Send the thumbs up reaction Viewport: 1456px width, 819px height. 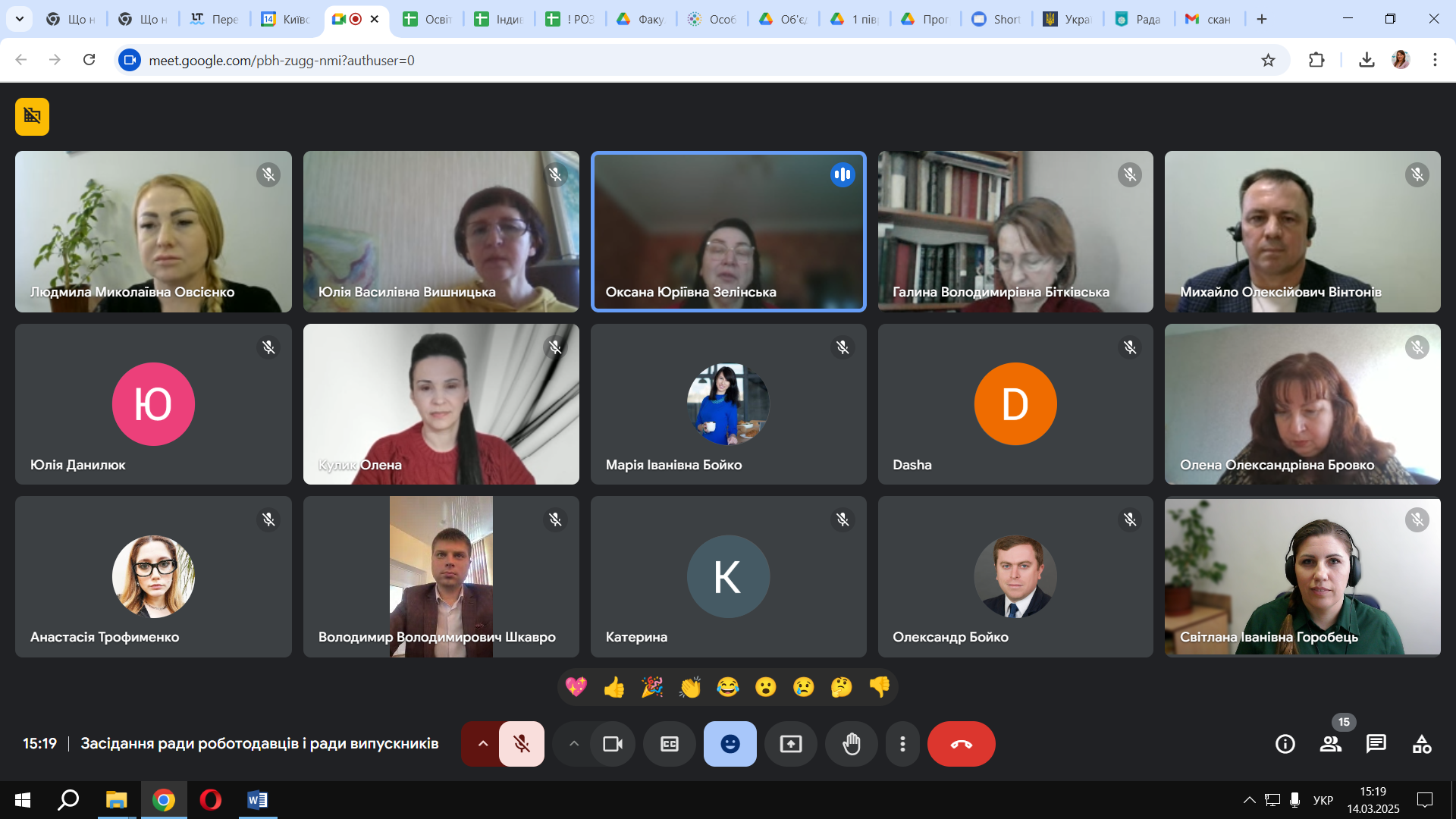coord(613,687)
